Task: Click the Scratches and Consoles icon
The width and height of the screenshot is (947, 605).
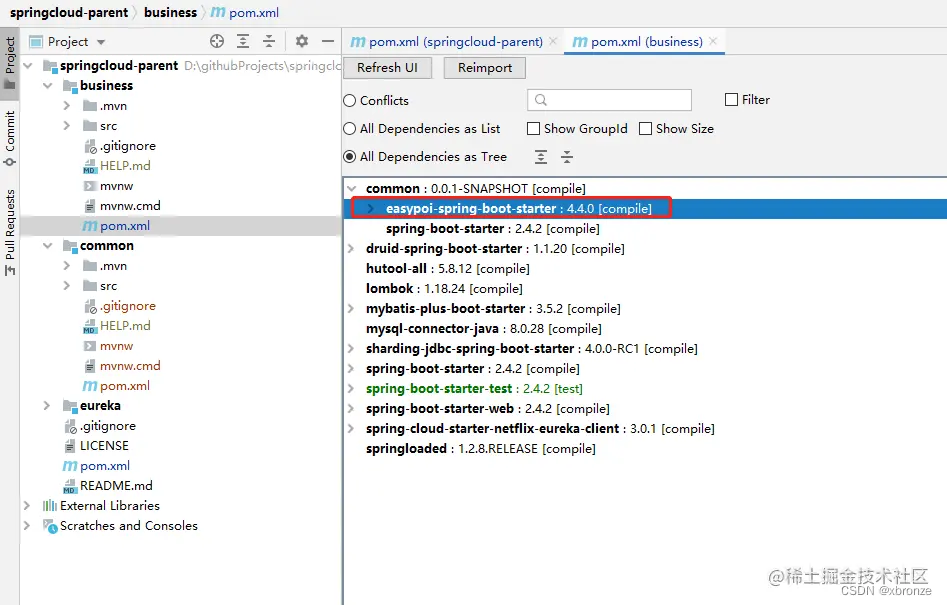Action: [x=50, y=526]
